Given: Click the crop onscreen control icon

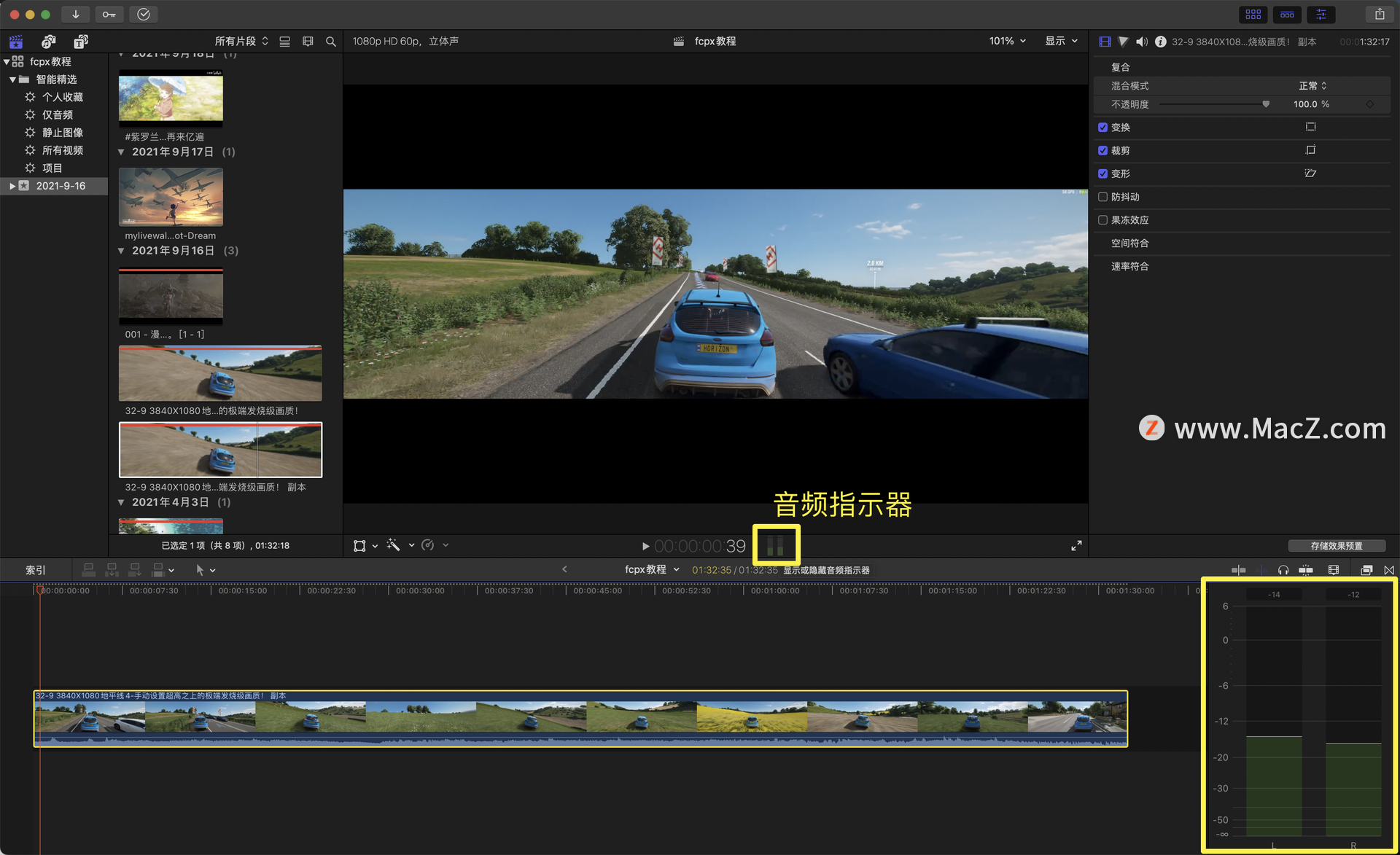Looking at the screenshot, I should pyautogui.click(x=1310, y=150).
